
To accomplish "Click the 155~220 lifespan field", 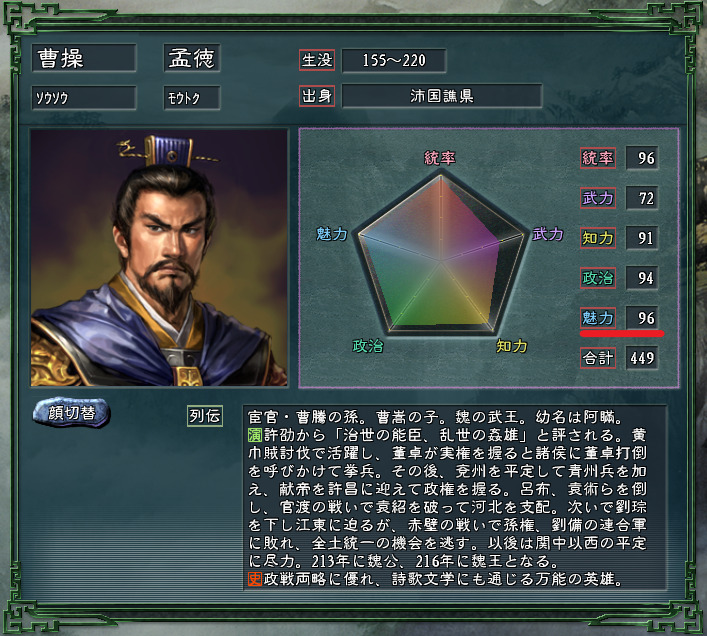I will tap(394, 60).
